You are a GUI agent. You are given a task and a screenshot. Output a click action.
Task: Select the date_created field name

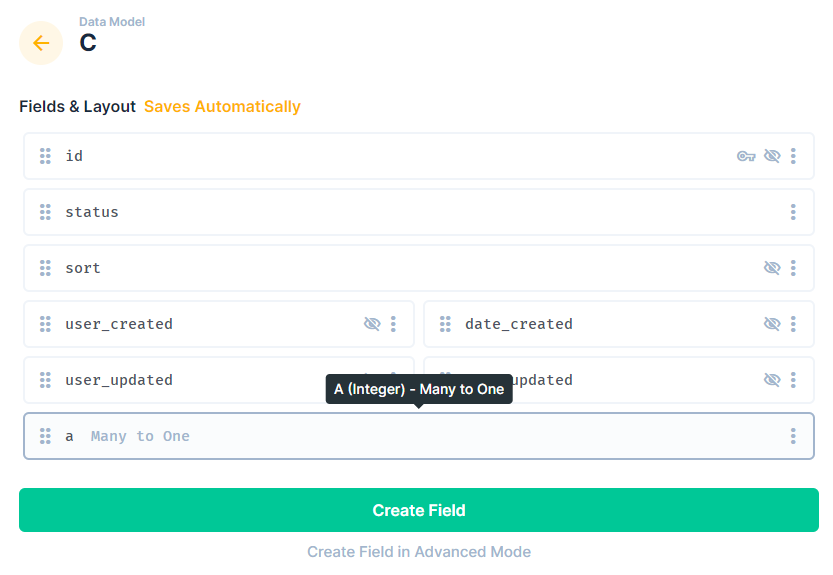[519, 324]
